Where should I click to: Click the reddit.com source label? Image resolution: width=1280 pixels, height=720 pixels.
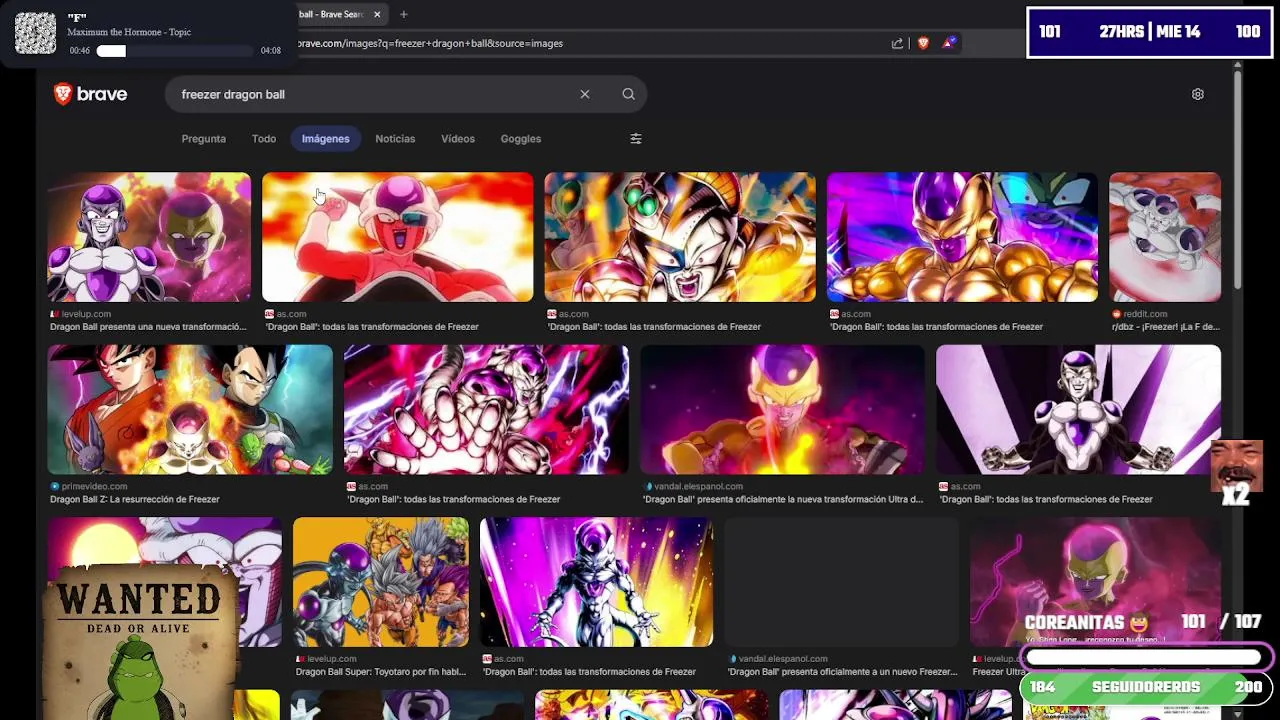[x=1145, y=314]
